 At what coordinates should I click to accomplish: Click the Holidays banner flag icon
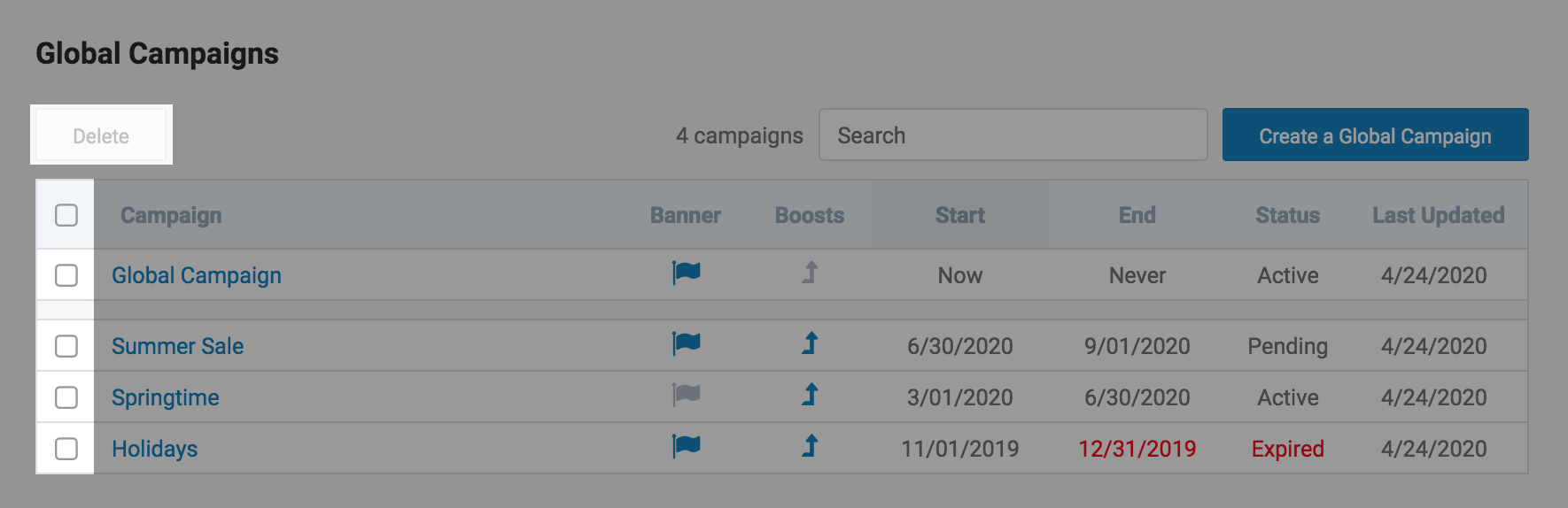(x=686, y=447)
